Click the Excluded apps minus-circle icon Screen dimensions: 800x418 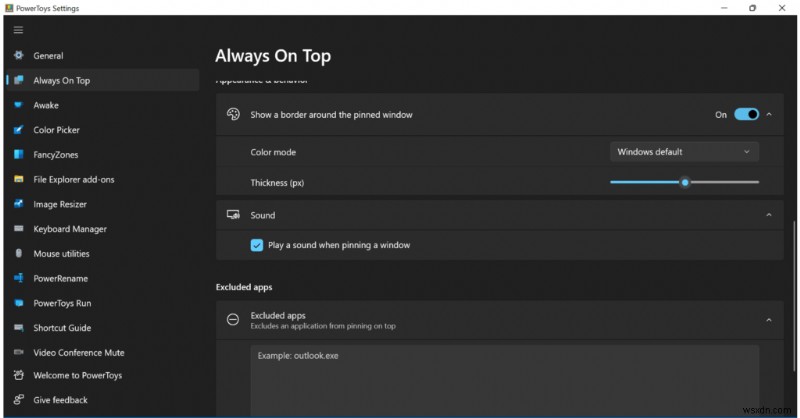point(233,319)
